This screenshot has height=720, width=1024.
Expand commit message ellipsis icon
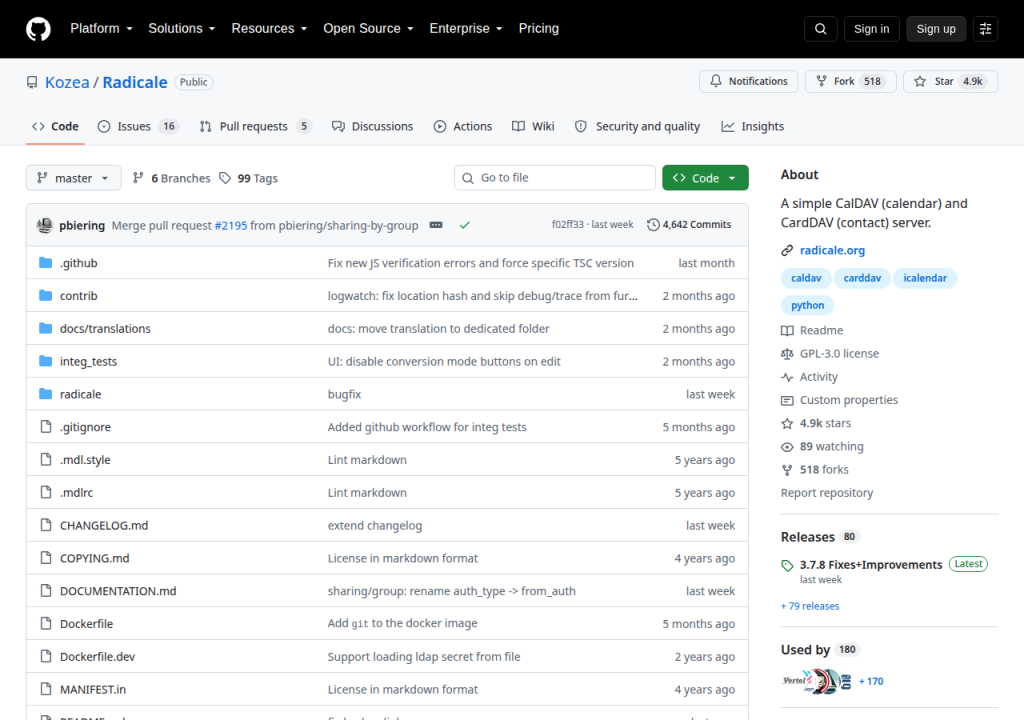coord(436,225)
